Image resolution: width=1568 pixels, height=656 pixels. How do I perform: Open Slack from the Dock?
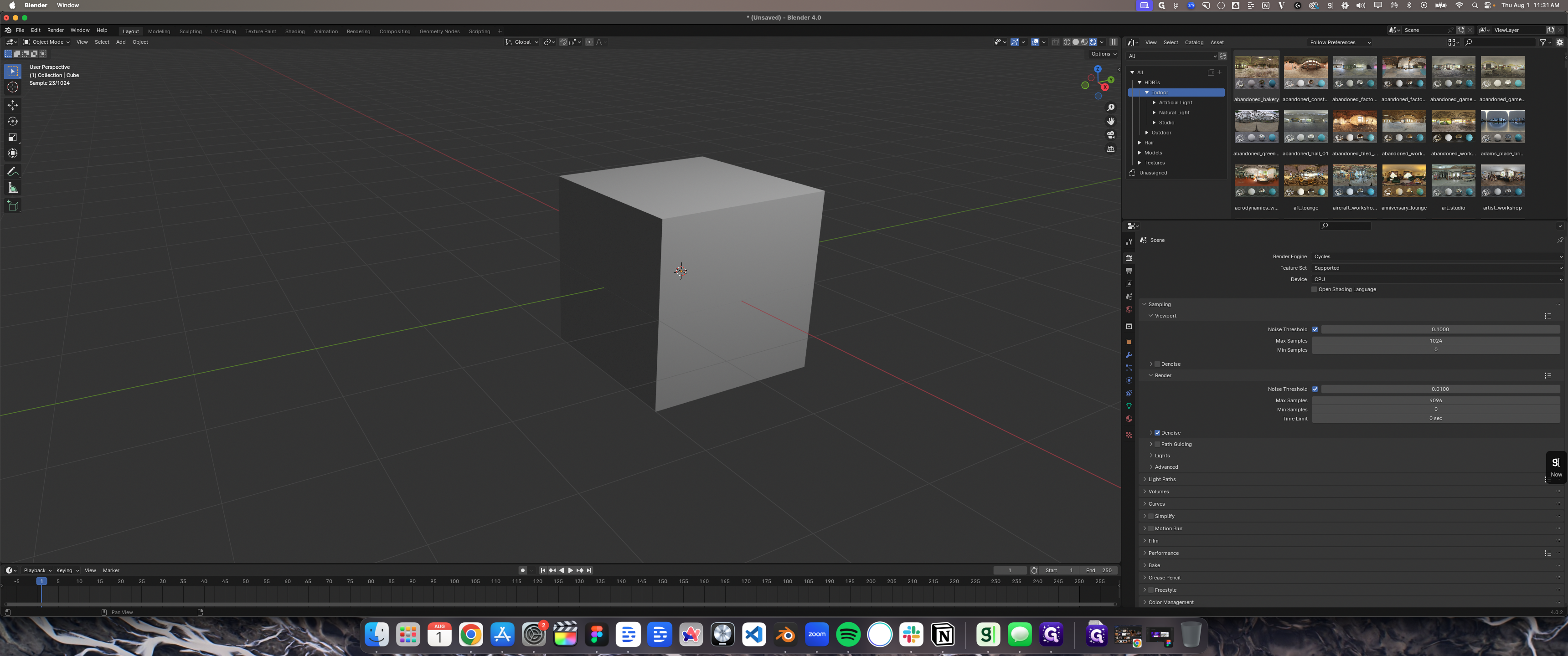911,635
